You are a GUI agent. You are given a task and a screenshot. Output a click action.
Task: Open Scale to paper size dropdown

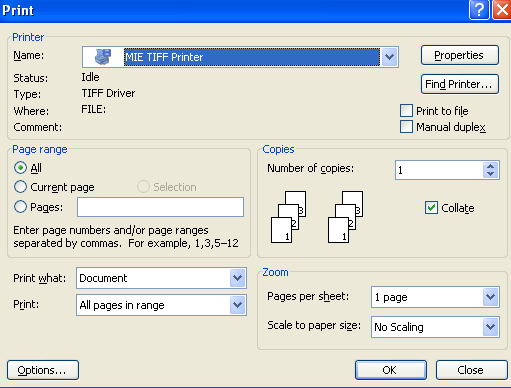point(490,327)
